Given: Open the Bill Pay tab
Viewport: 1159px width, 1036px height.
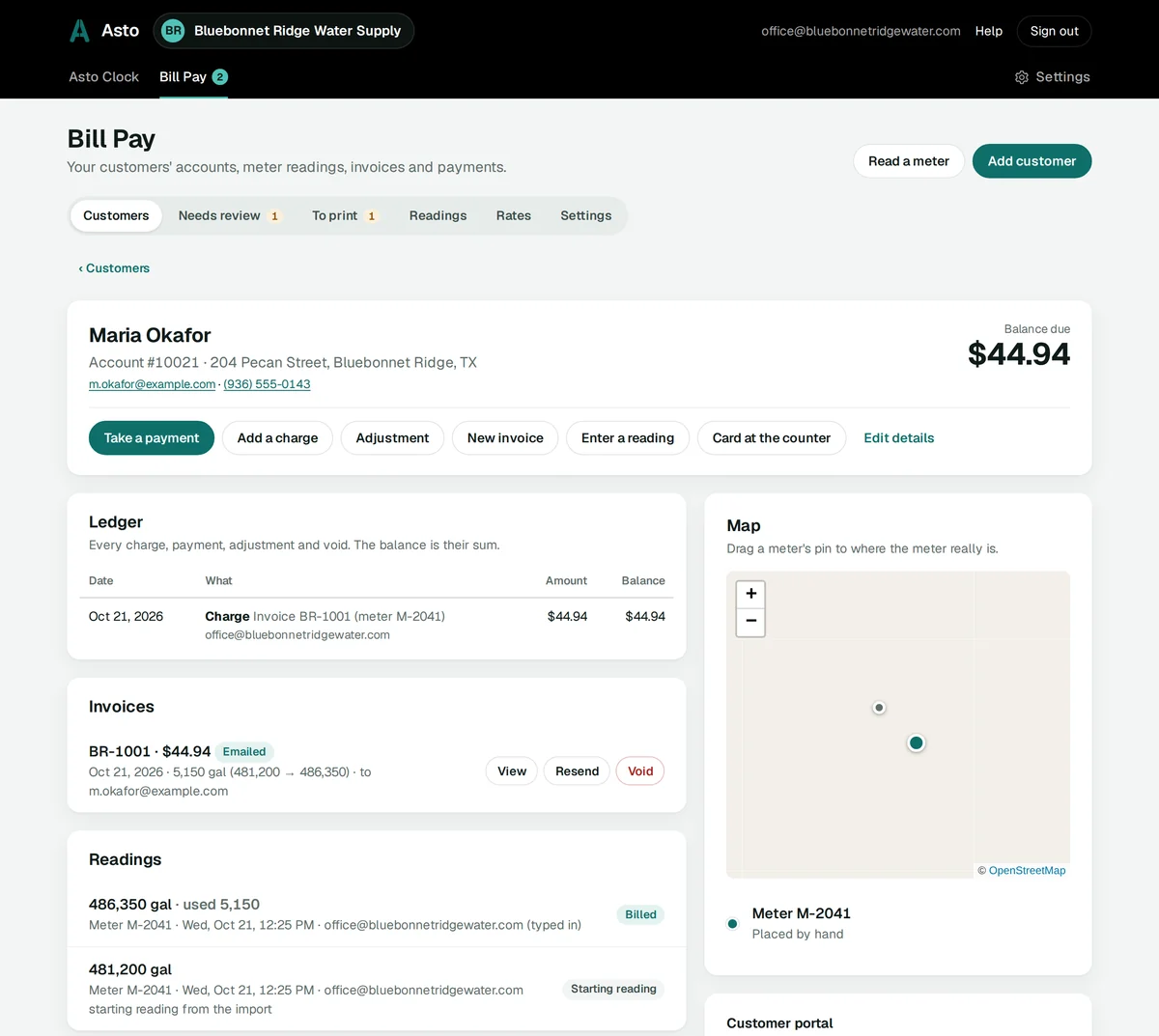Looking at the screenshot, I should [193, 77].
